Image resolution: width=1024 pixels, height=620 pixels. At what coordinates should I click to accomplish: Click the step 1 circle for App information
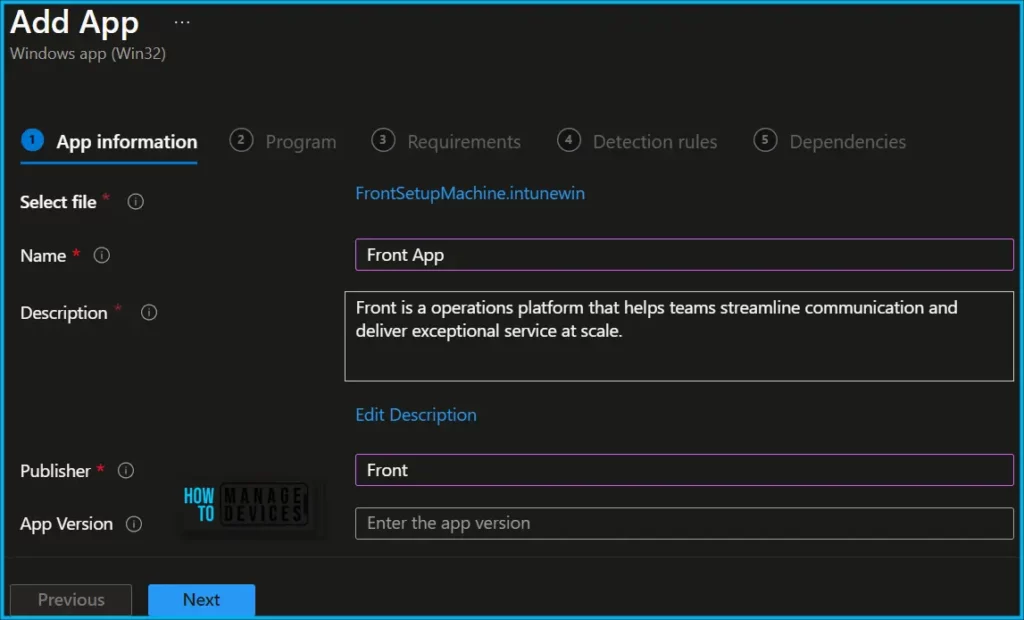(x=32, y=140)
